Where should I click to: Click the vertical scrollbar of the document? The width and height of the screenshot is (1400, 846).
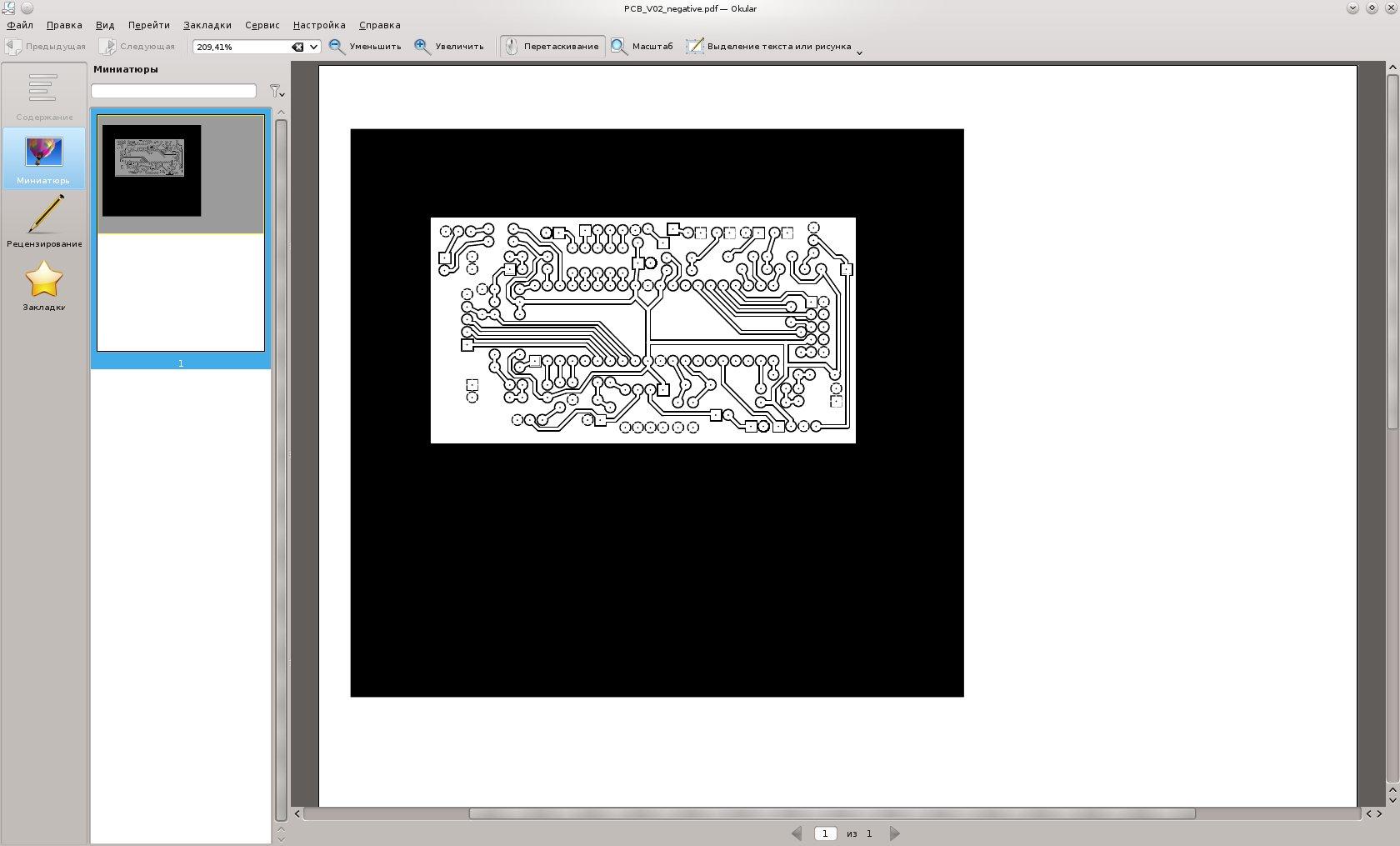coord(1392,252)
